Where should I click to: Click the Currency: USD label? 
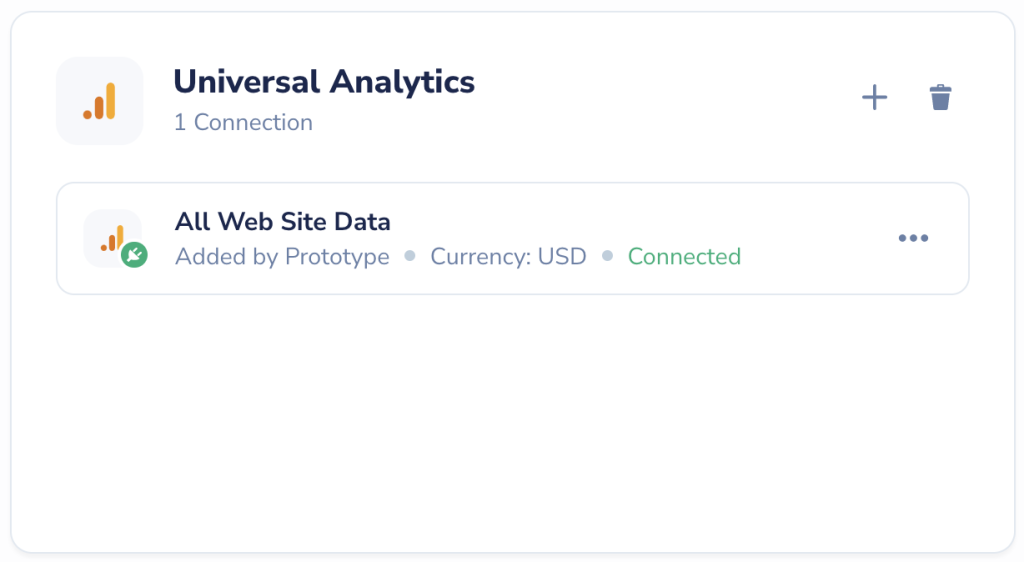(x=508, y=257)
